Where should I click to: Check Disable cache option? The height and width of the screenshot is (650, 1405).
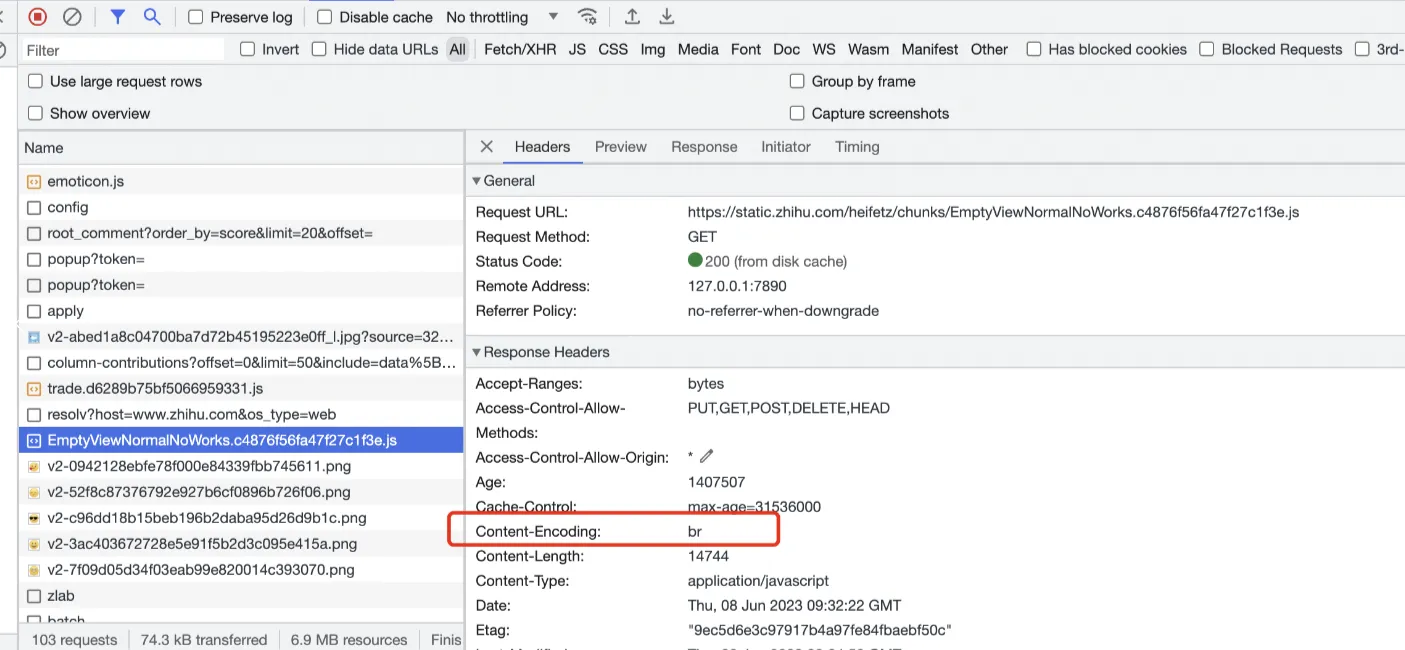[325, 17]
